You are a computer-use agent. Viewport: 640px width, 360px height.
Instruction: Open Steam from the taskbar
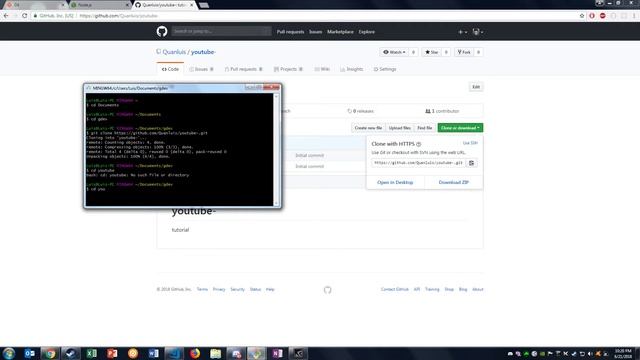71,353
